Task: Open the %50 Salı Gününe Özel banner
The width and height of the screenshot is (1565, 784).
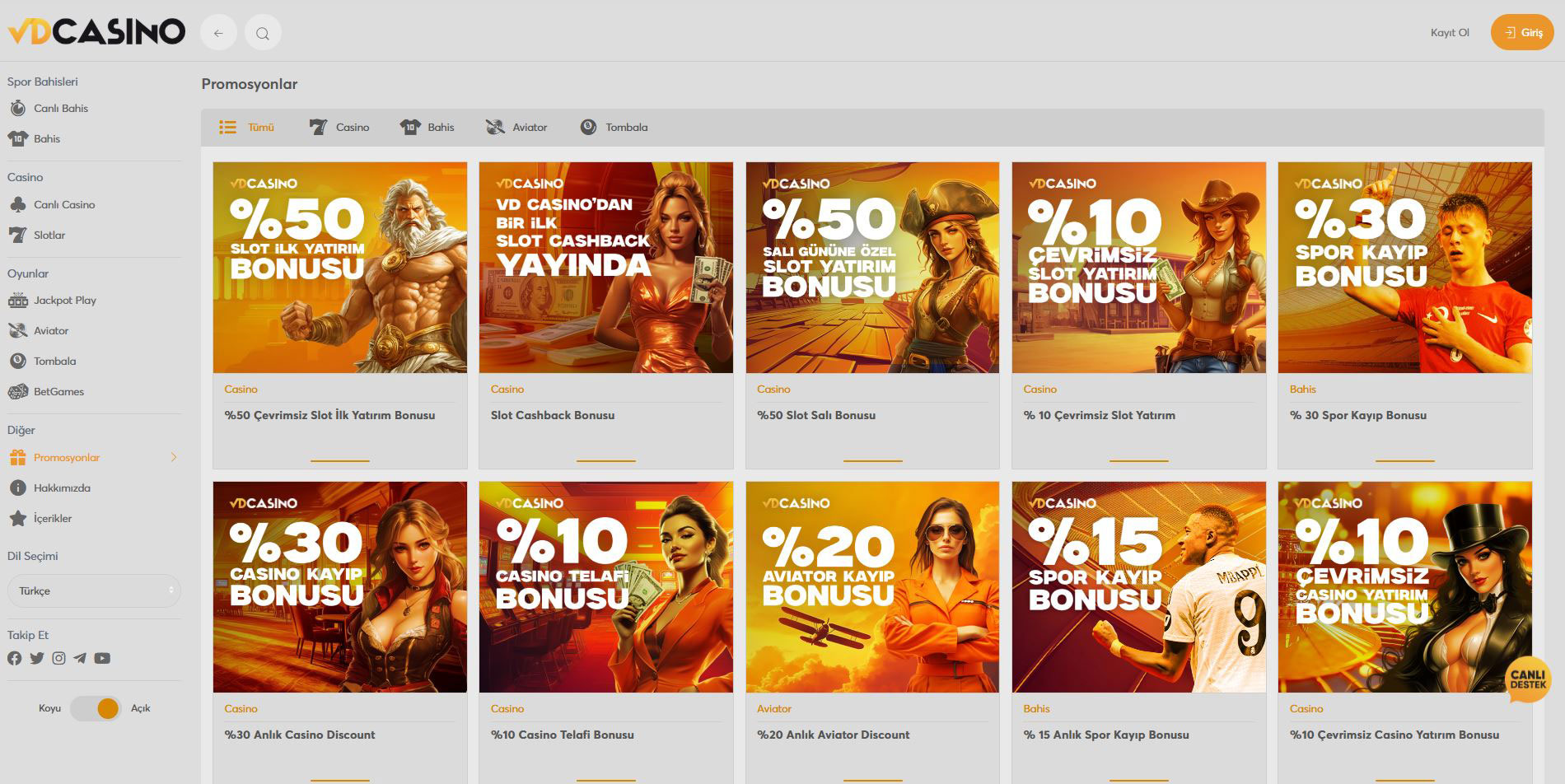Action: (x=872, y=268)
